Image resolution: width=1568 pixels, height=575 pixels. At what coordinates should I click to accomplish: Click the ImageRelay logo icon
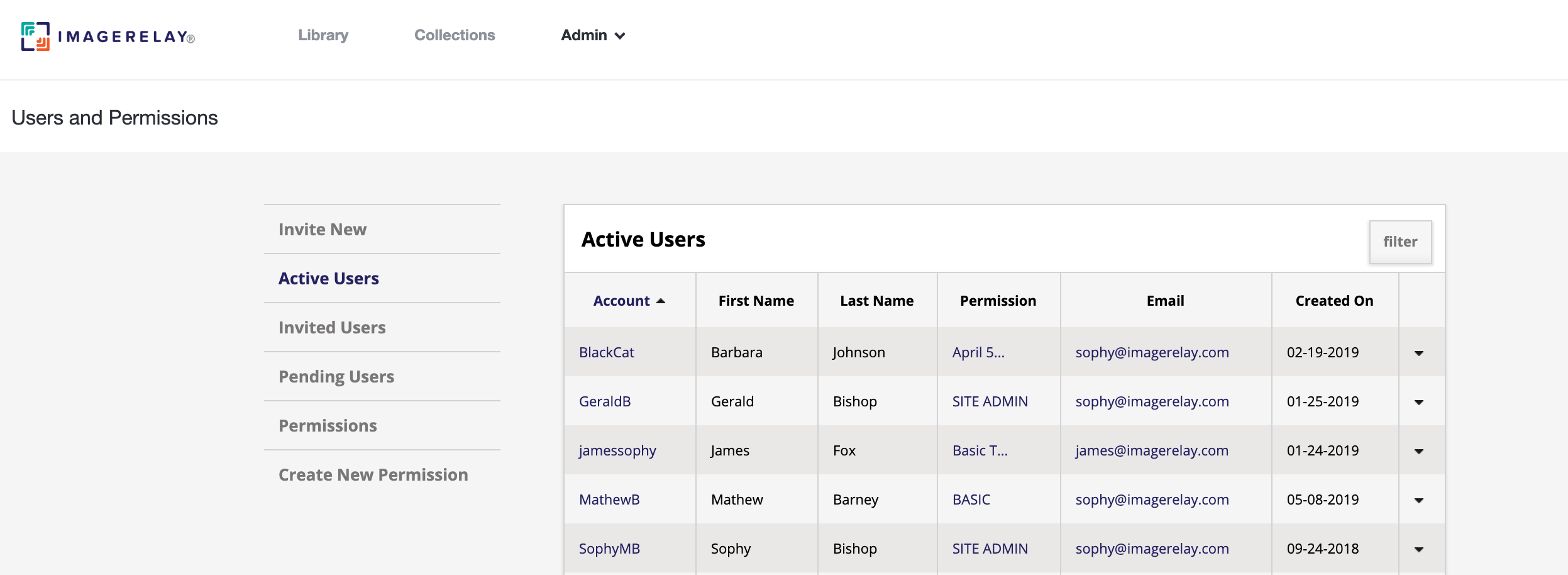click(36, 36)
